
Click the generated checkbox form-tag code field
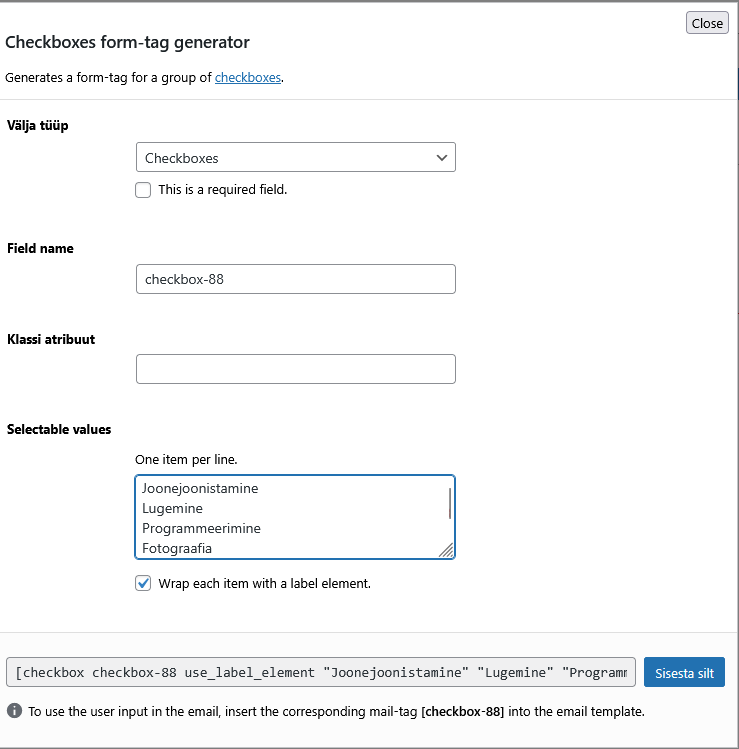(x=320, y=673)
